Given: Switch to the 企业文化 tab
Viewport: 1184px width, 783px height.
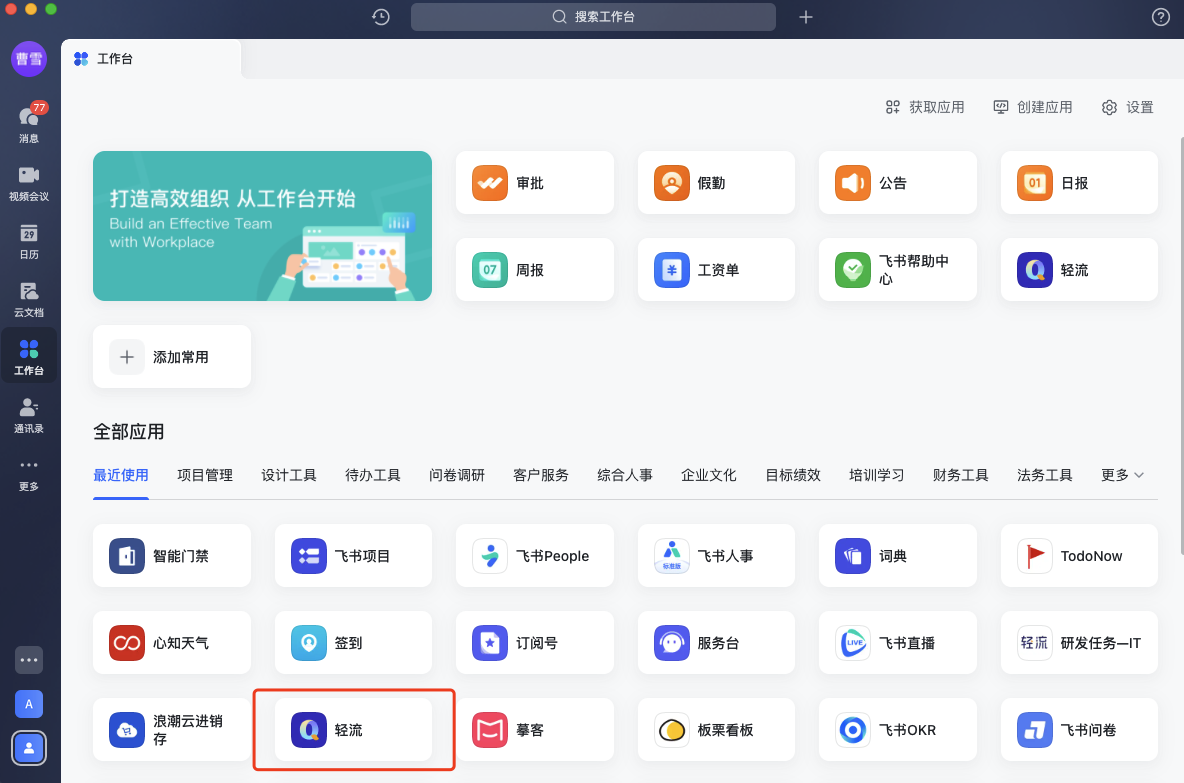Looking at the screenshot, I should click(708, 475).
